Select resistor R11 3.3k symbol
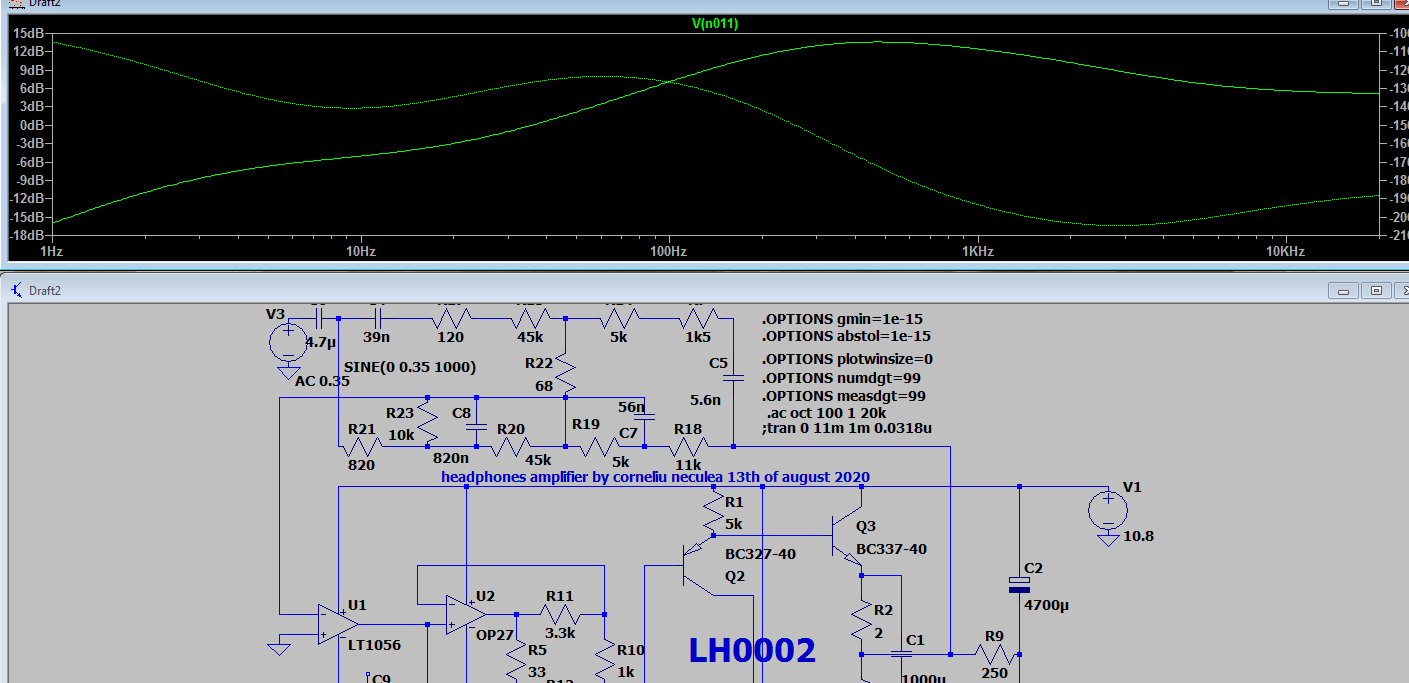 click(x=560, y=614)
